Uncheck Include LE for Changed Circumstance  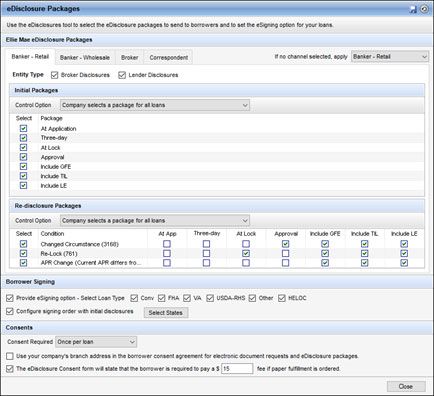pyautogui.click(x=404, y=244)
